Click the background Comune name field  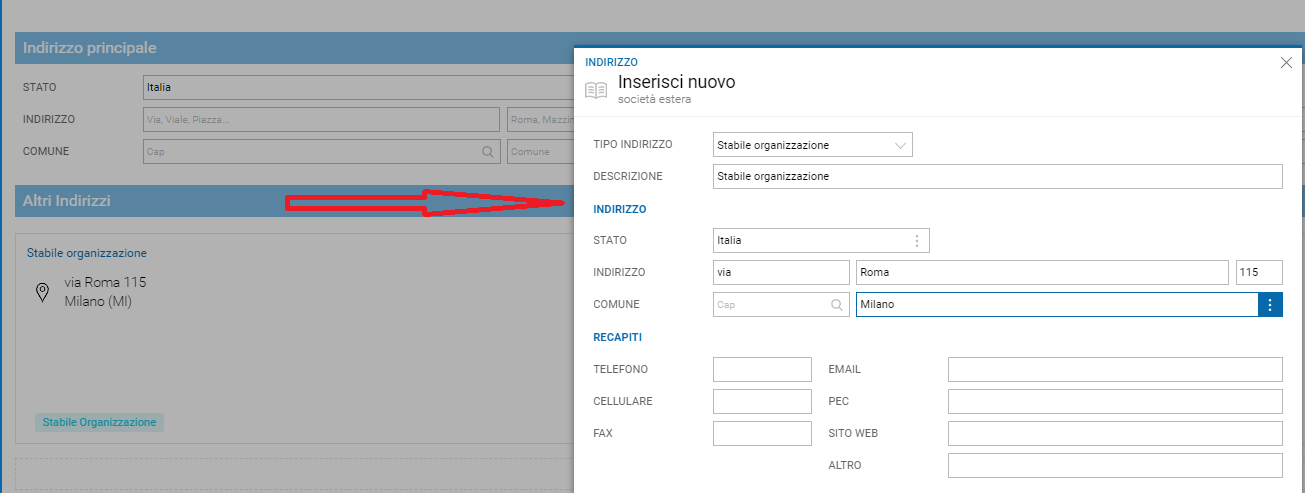point(541,152)
